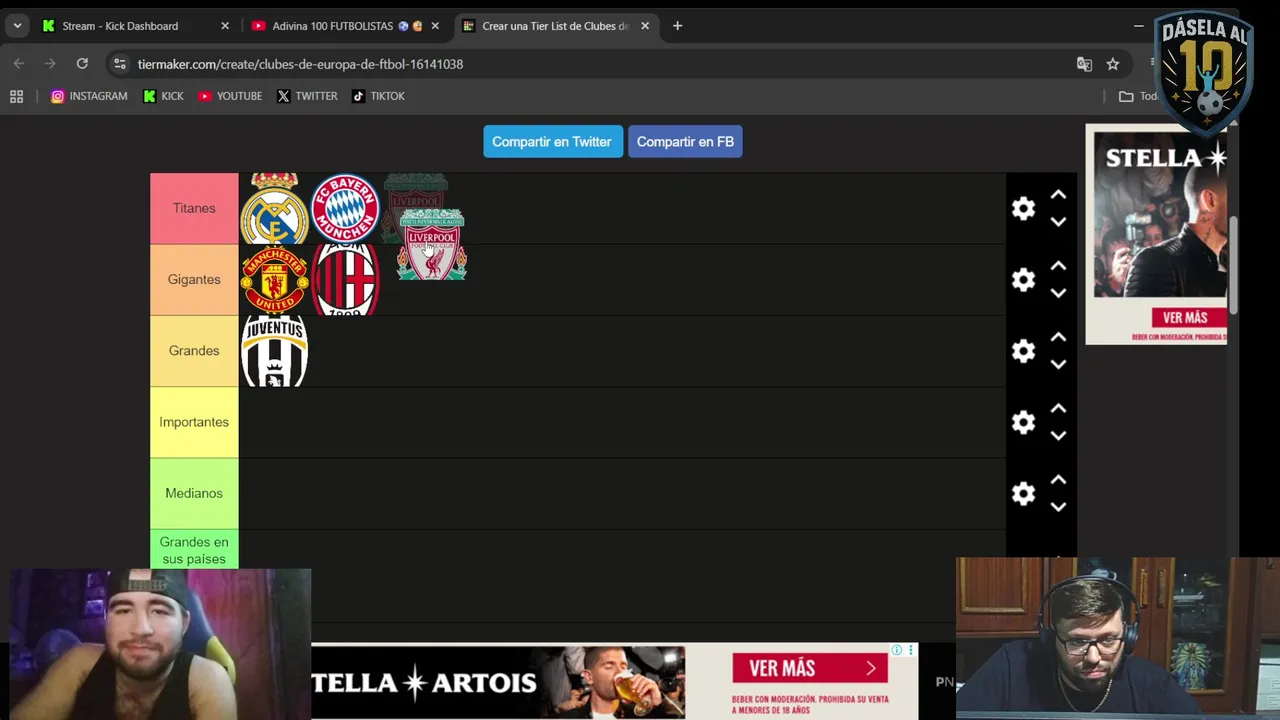Close the Crear una Tier List tab
The height and width of the screenshot is (720, 1280).
pos(645,26)
